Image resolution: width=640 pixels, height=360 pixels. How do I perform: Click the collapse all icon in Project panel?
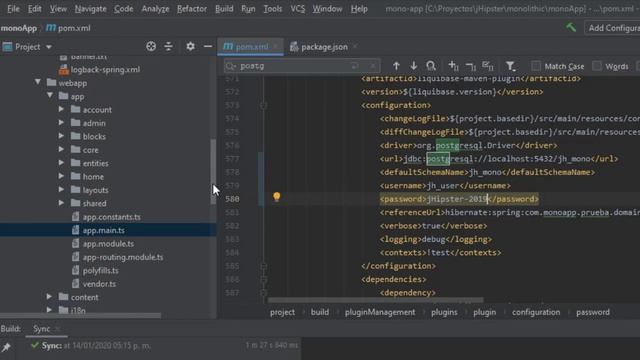168,47
